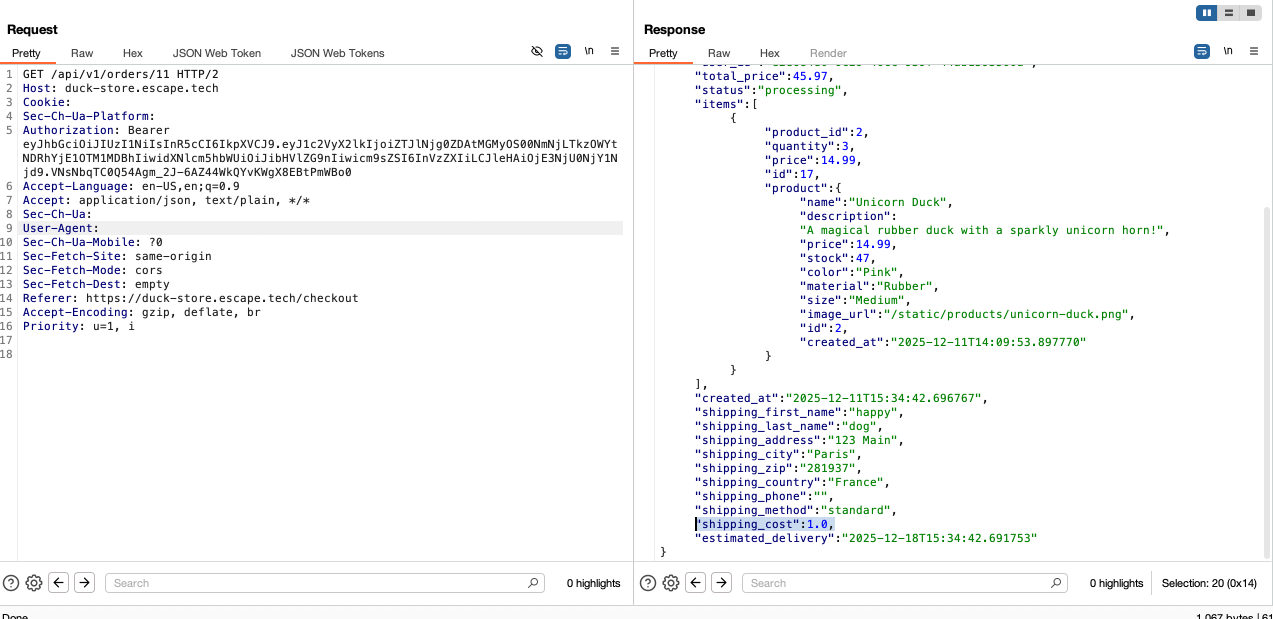Click inside the response Search field
1273x619 pixels.
[900, 582]
